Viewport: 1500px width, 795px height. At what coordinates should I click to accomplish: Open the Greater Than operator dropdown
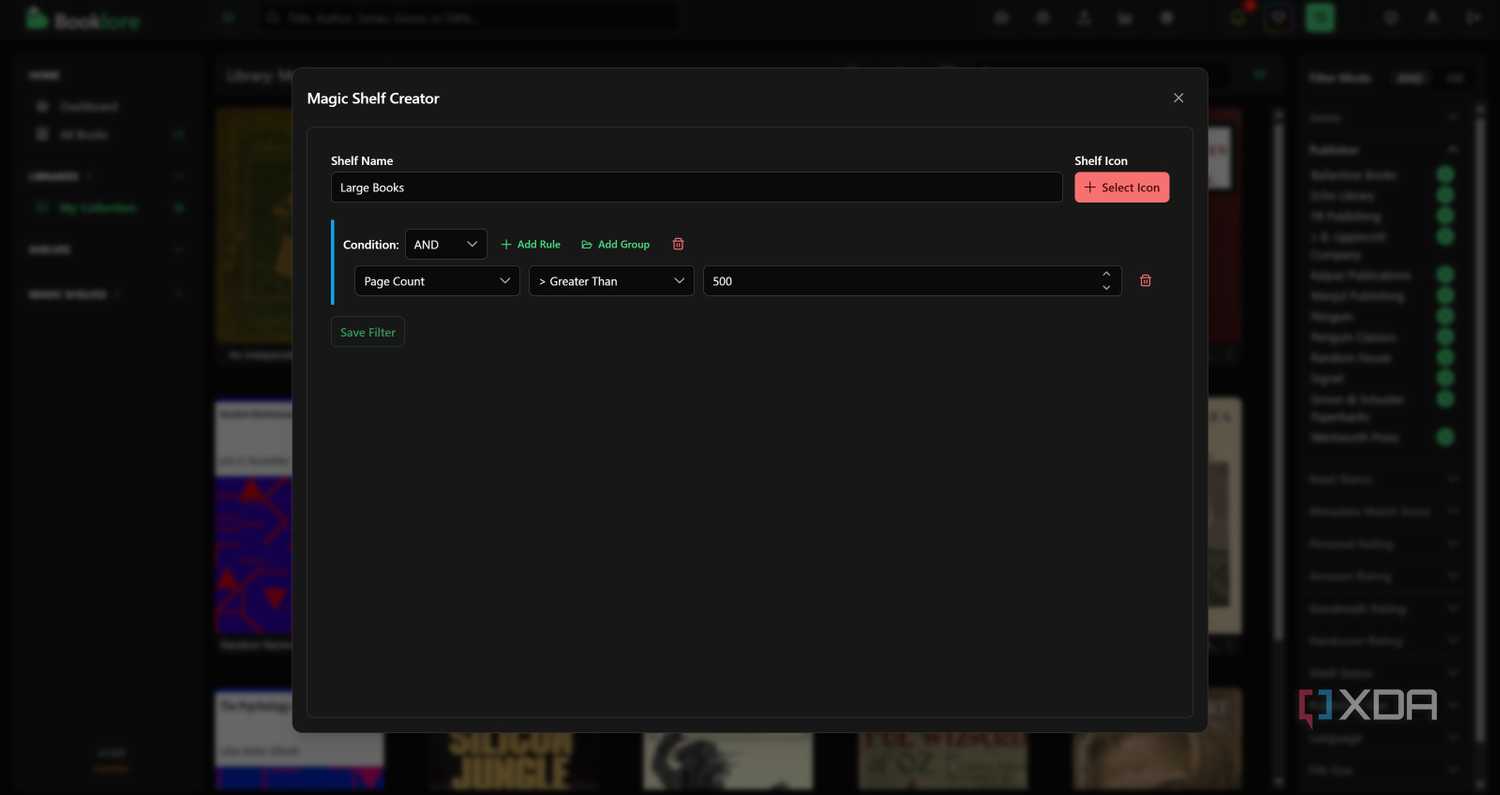pyautogui.click(x=611, y=281)
